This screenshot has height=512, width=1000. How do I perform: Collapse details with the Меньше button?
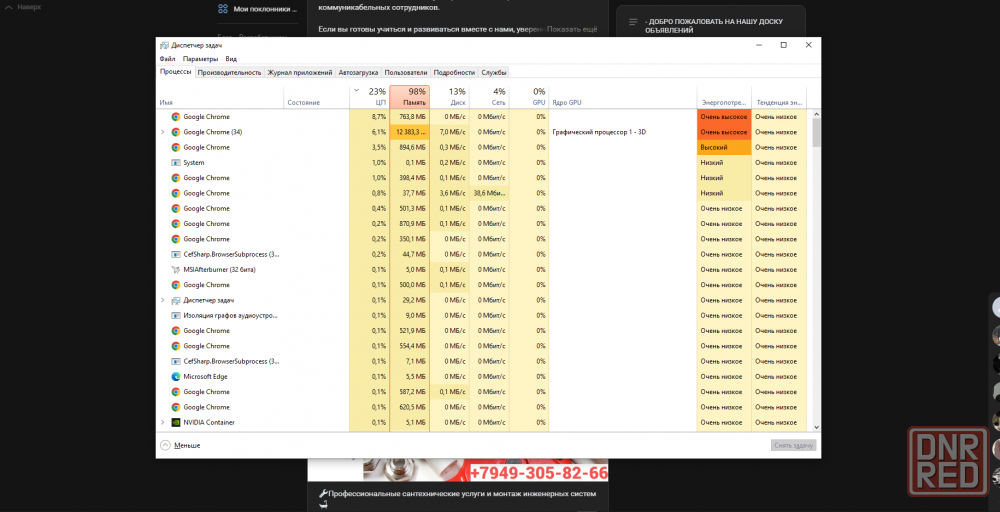tap(180, 446)
